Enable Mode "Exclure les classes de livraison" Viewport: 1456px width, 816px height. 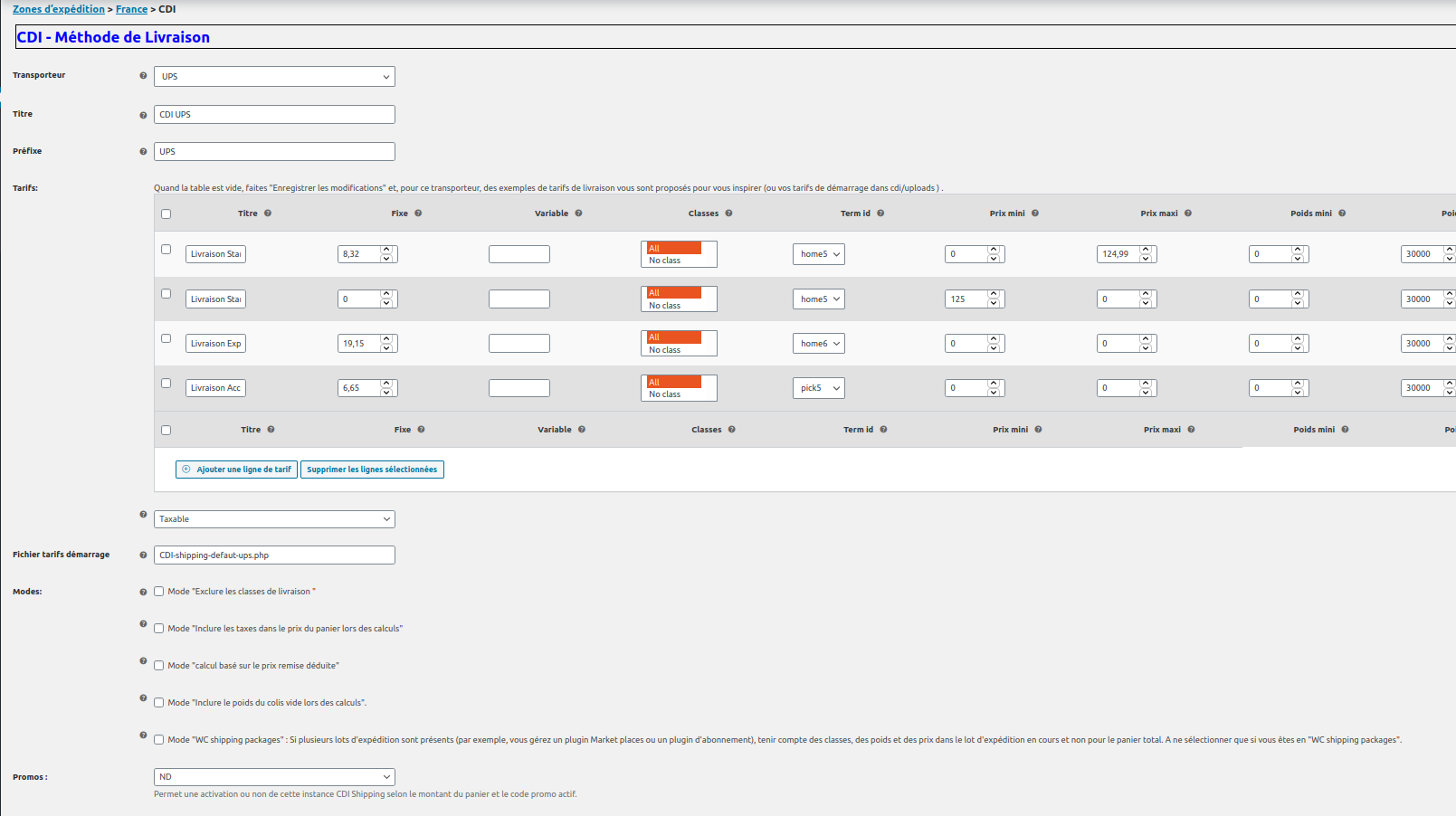[159, 592]
